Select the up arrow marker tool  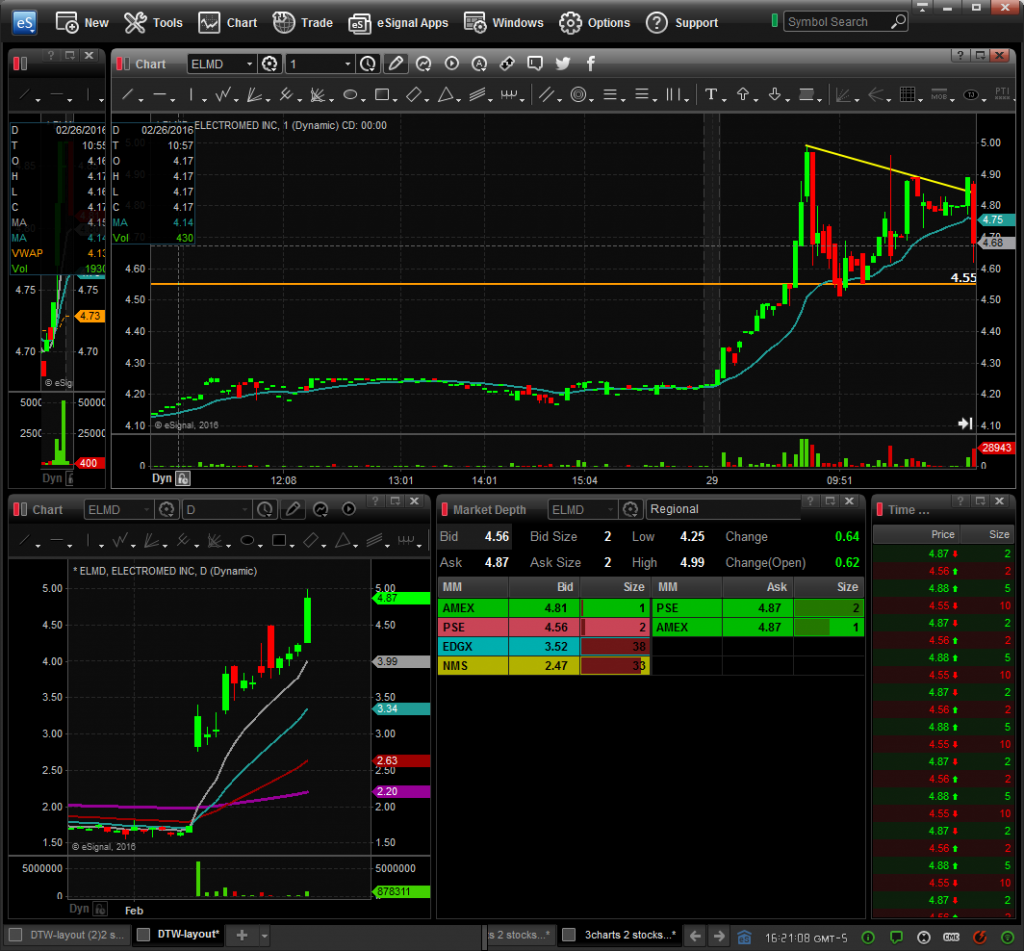tap(743, 95)
